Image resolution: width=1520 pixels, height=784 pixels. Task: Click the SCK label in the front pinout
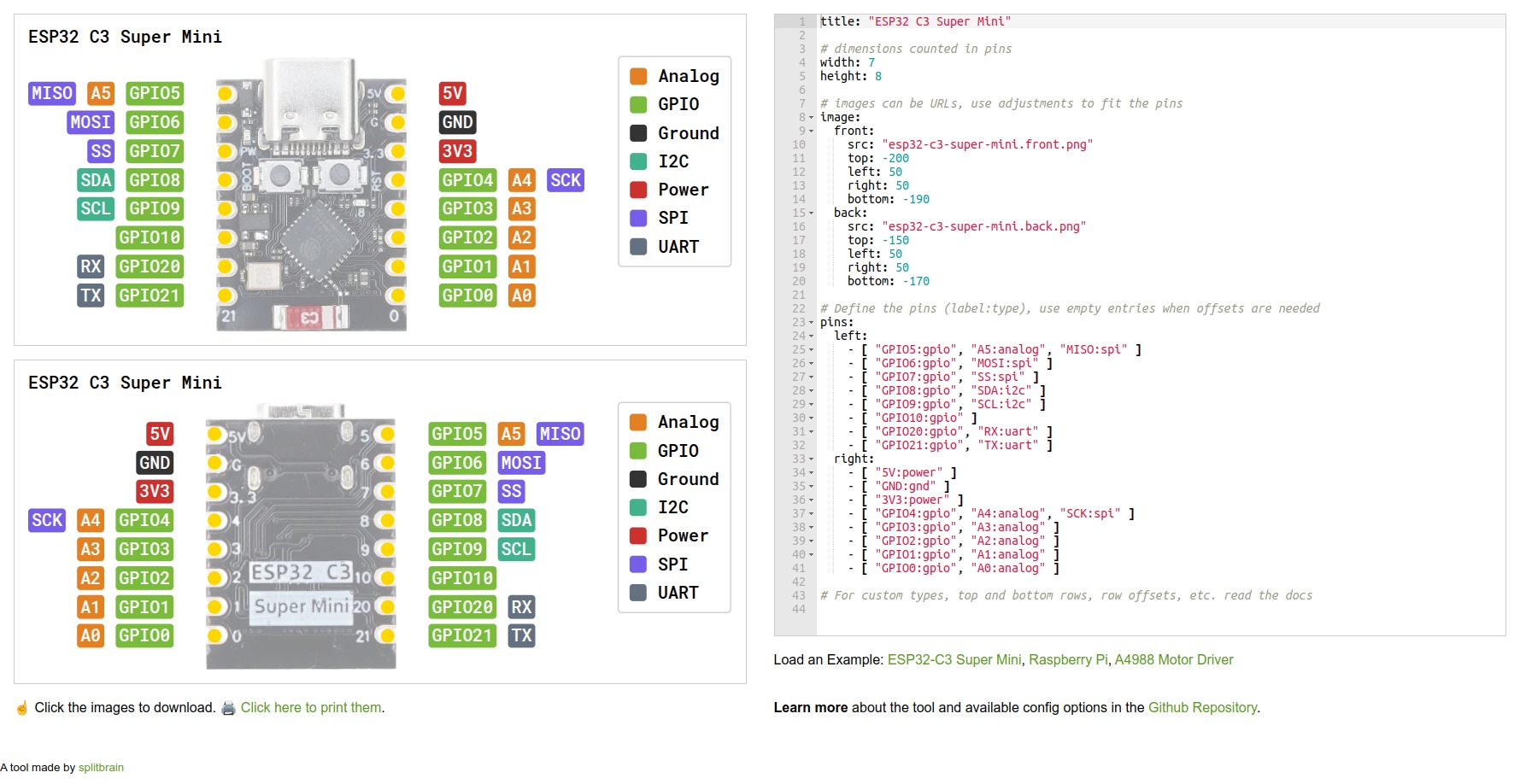(x=566, y=180)
